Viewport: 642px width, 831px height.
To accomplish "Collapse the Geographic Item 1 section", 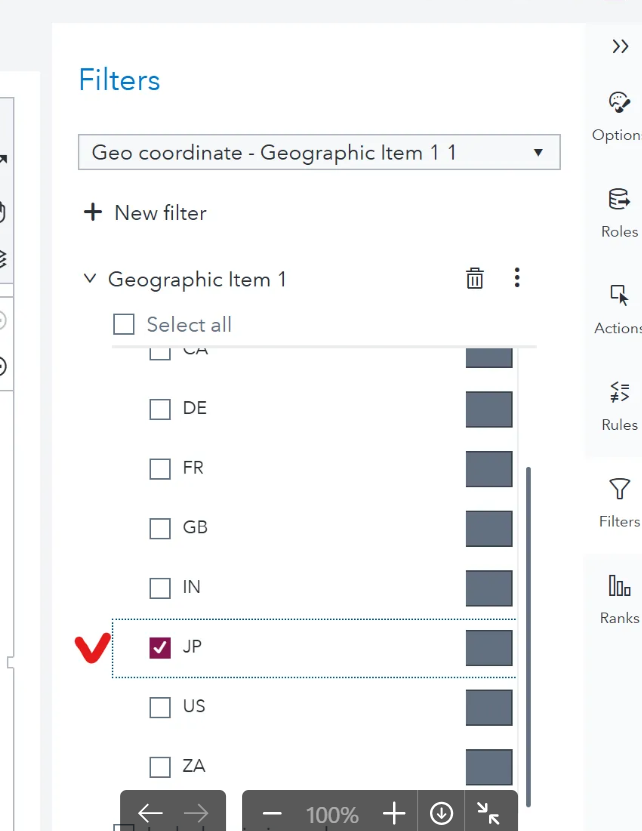I will coord(89,279).
